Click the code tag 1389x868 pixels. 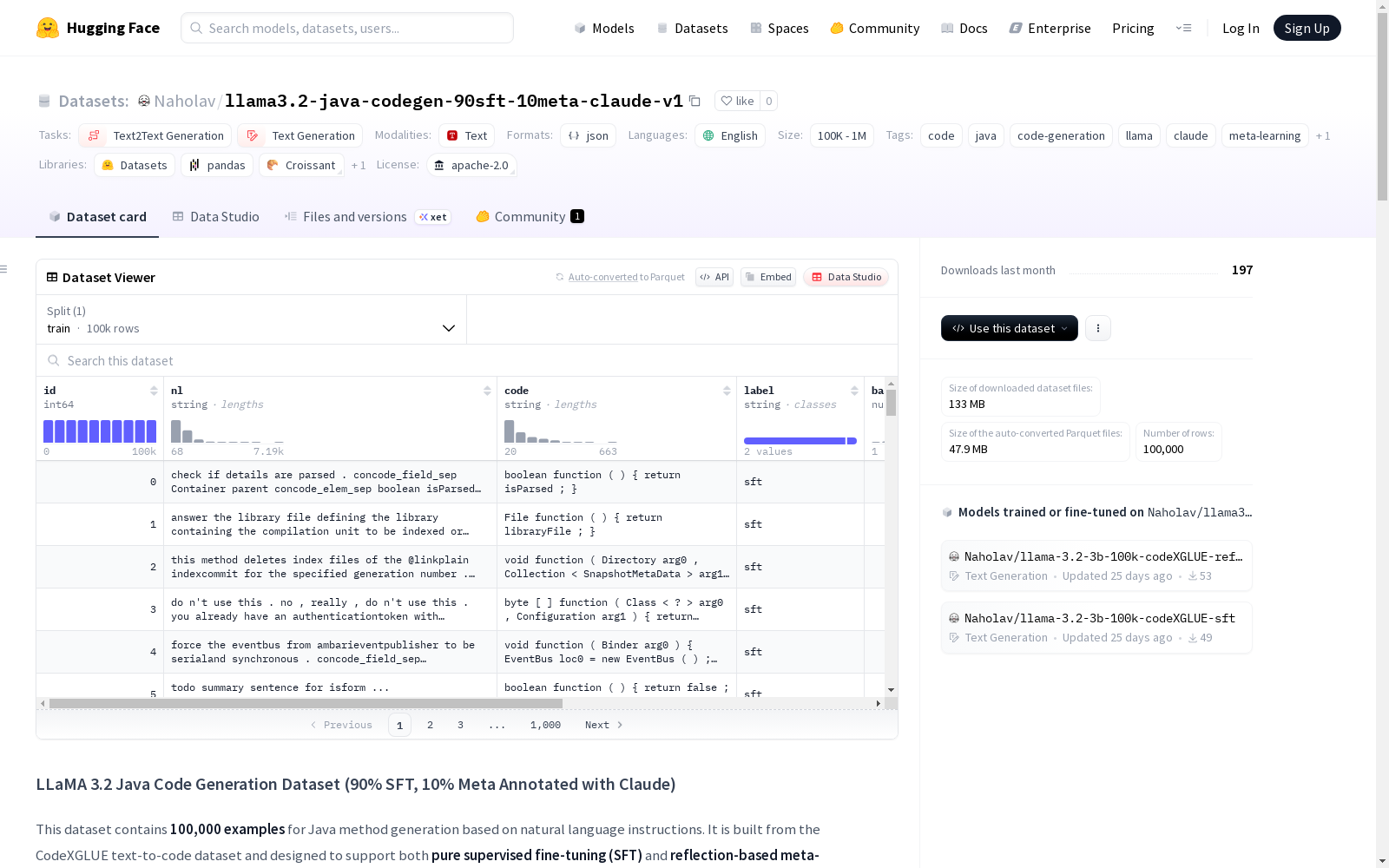941,135
